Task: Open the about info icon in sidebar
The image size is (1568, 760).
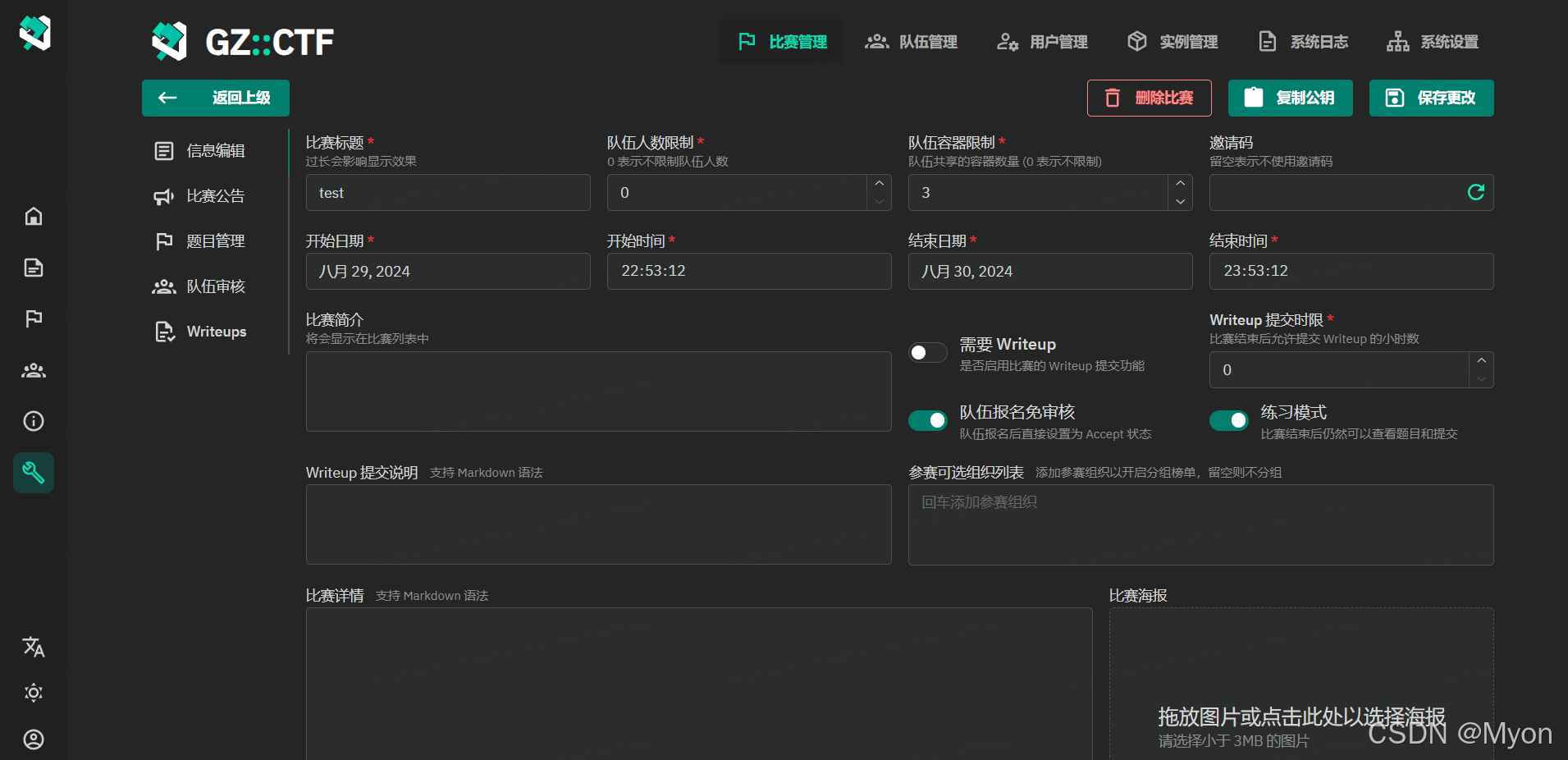Action: (34, 421)
